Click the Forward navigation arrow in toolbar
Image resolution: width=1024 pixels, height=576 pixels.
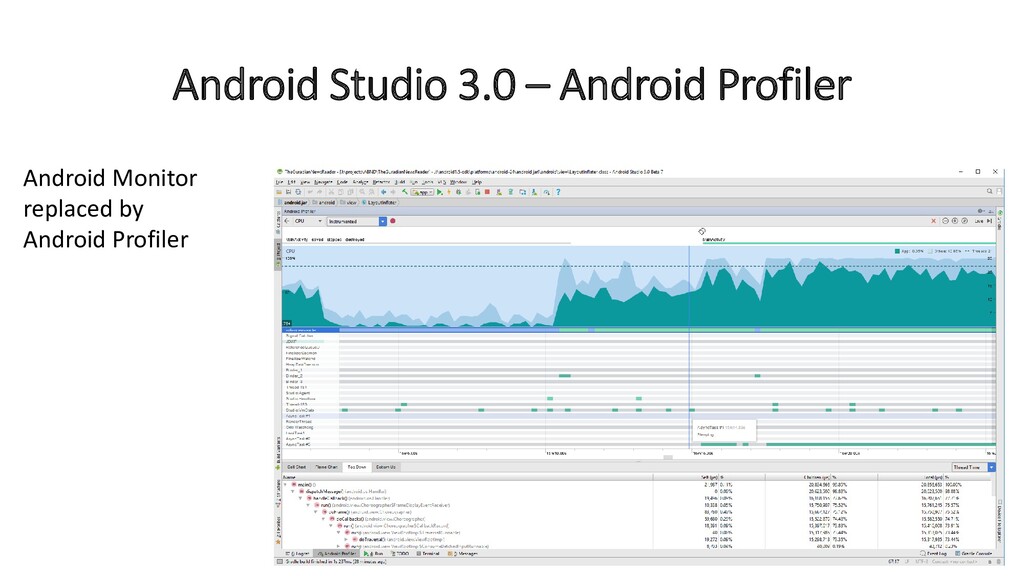pos(392,192)
